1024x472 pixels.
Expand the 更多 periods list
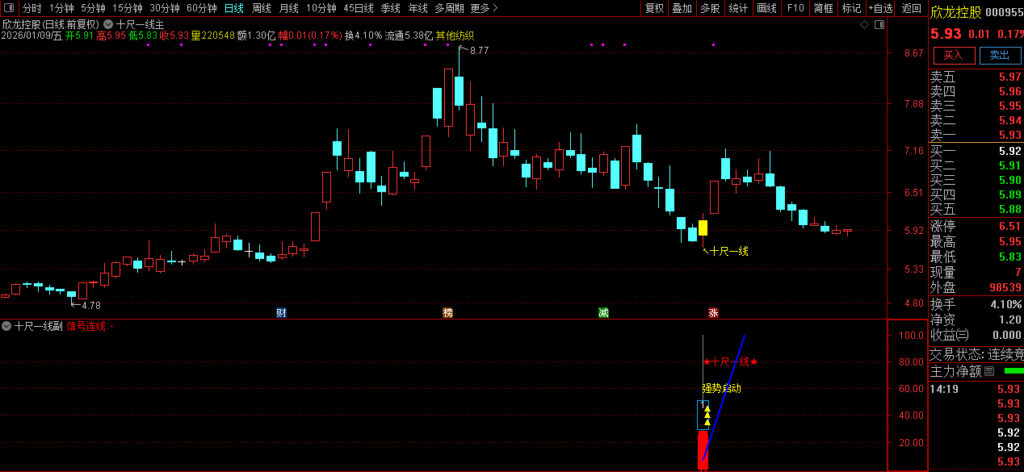(x=483, y=8)
